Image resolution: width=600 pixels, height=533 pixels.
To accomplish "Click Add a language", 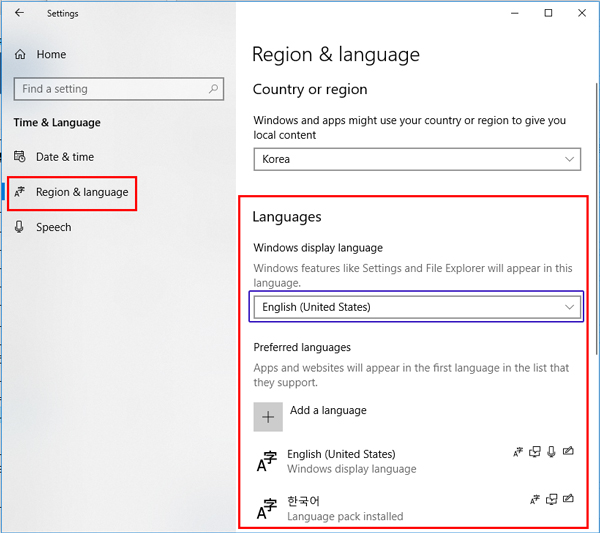I will pyautogui.click(x=328, y=410).
